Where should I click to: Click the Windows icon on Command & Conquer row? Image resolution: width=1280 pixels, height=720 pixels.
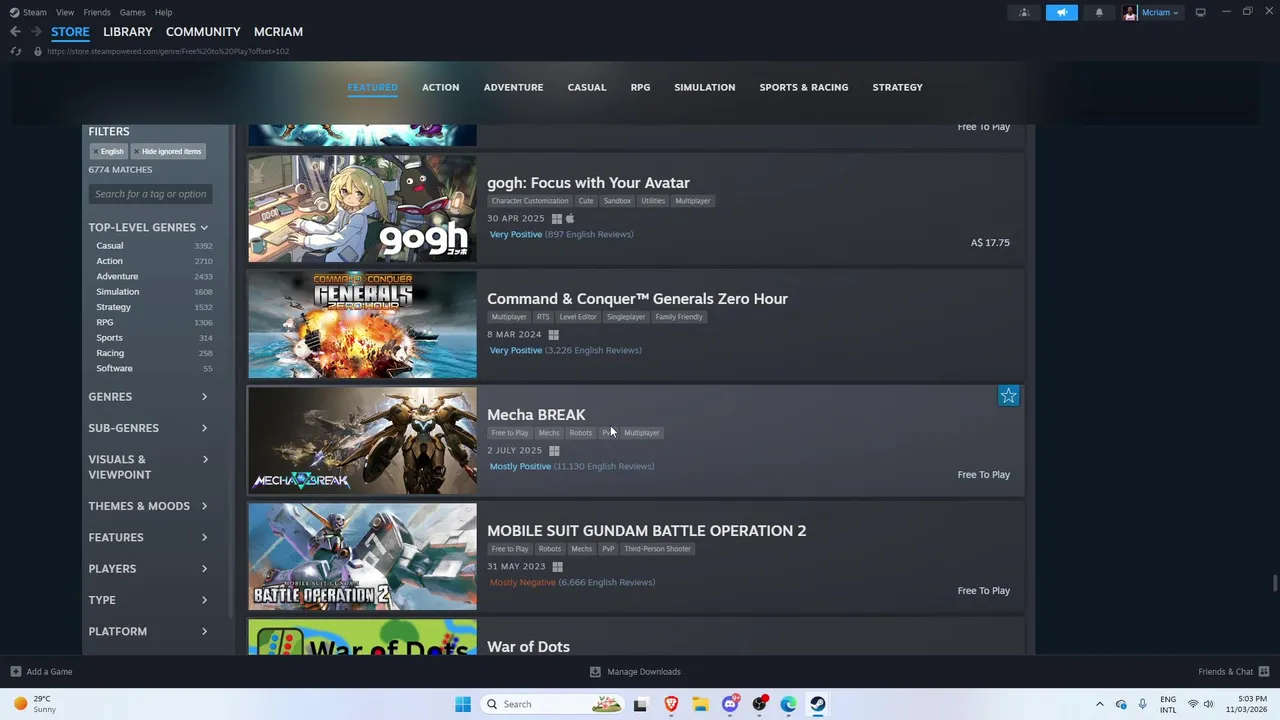[553, 335]
